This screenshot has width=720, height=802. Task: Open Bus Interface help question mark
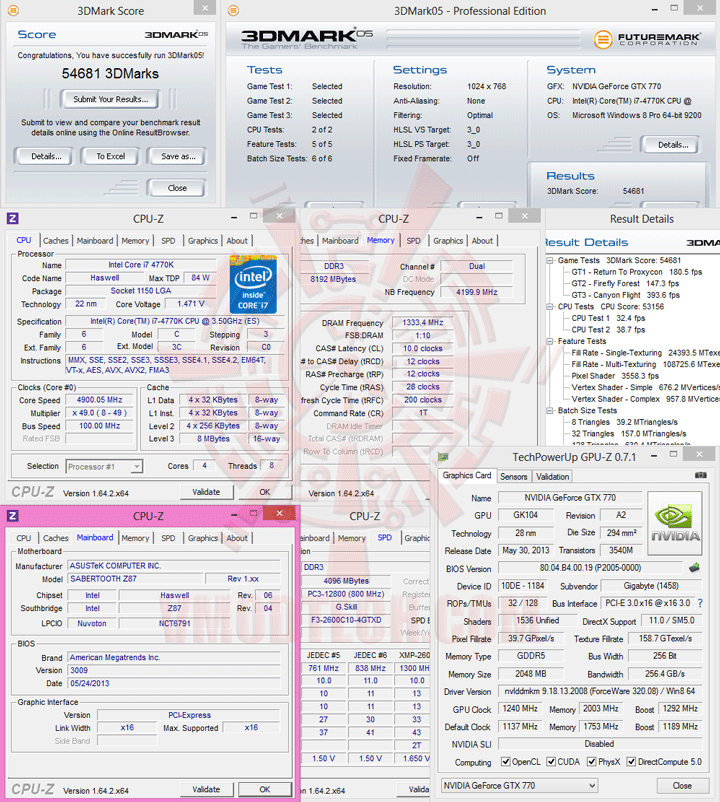pyautogui.click(x=700, y=604)
